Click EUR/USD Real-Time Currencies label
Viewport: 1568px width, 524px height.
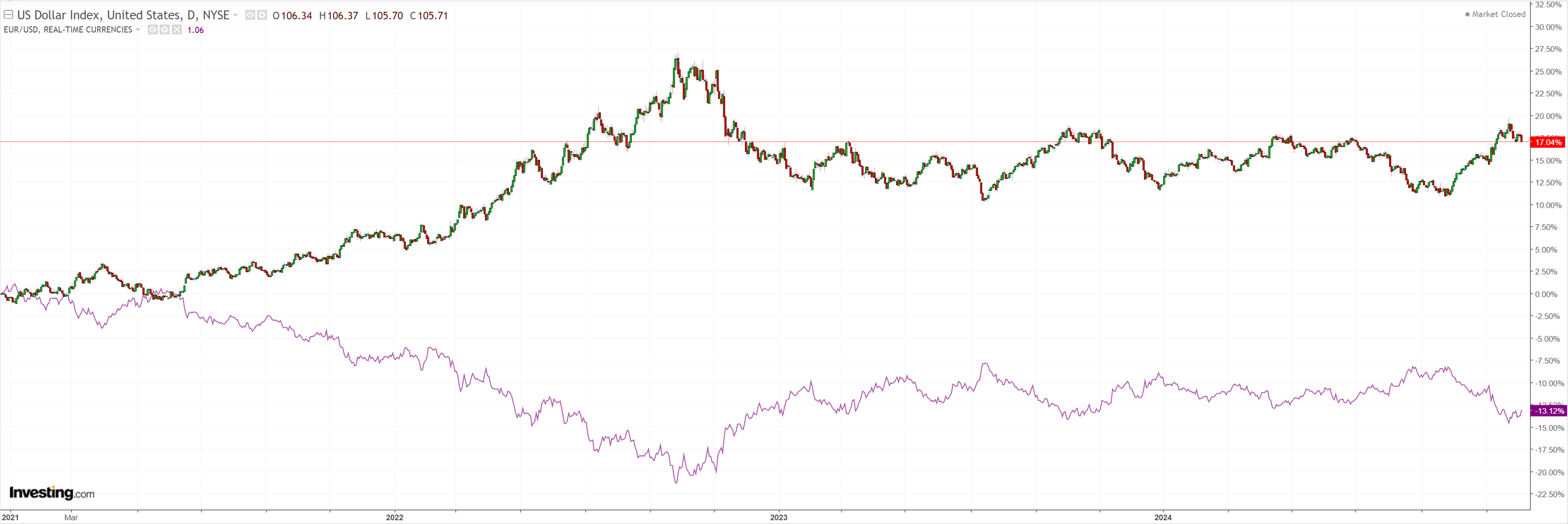pyautogui.click(x=67, y=30)
